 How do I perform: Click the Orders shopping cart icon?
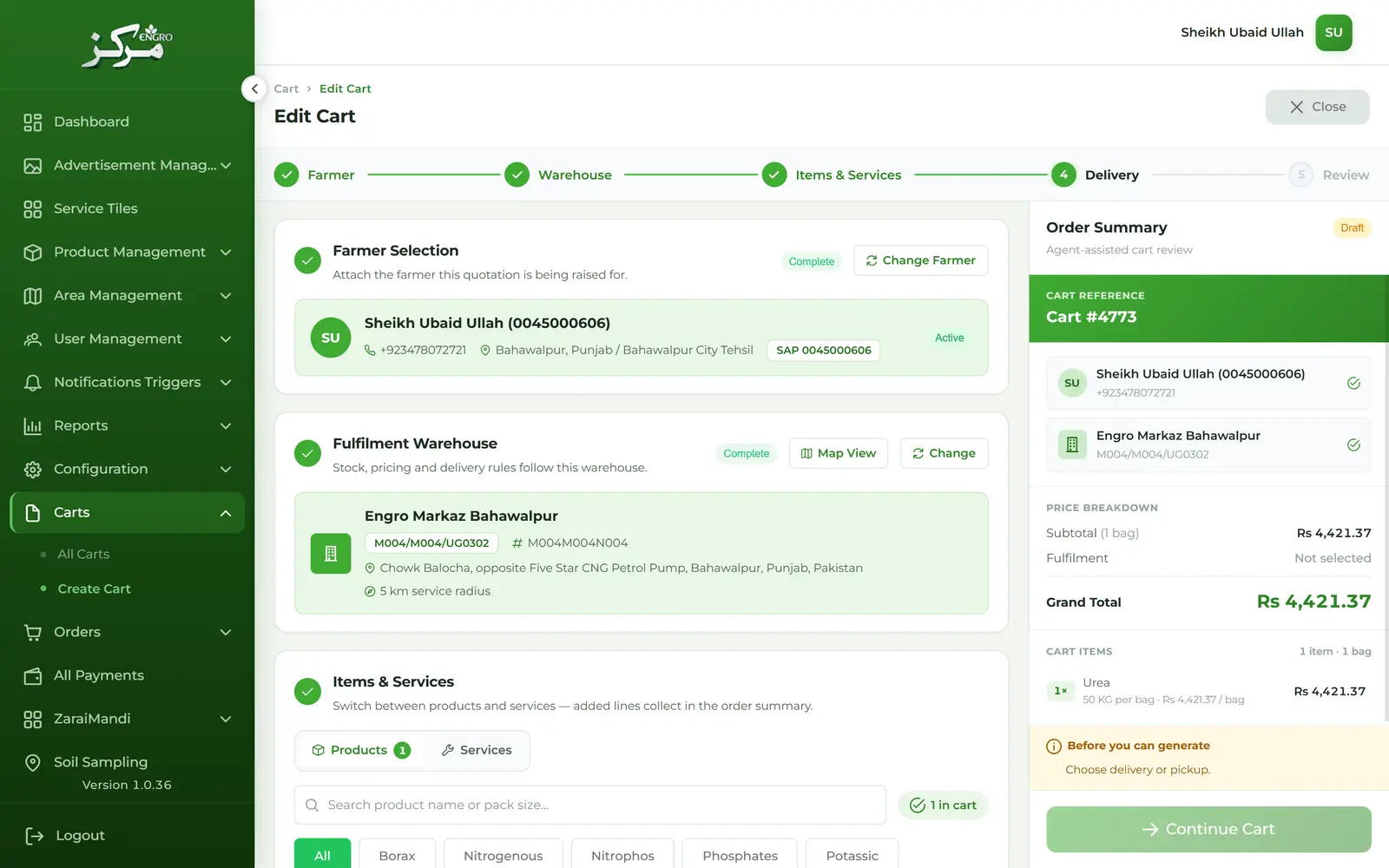click(x=32, y=633)
